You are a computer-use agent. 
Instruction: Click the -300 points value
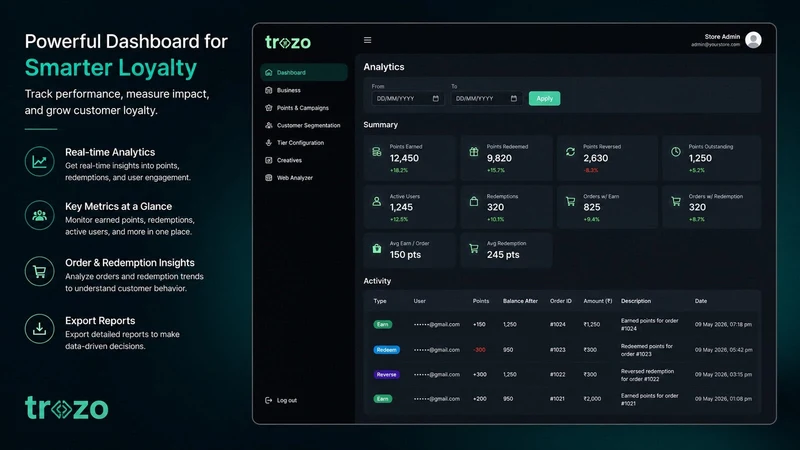(479, 350)
